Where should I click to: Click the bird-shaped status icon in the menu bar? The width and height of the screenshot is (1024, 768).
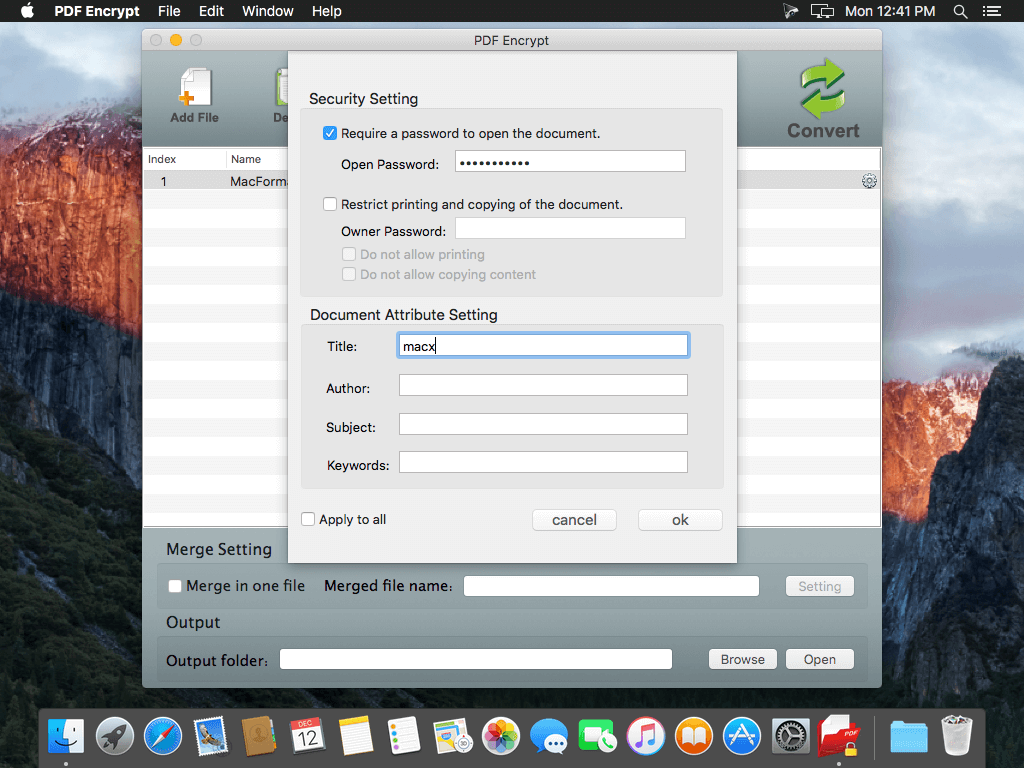(790, 11)
